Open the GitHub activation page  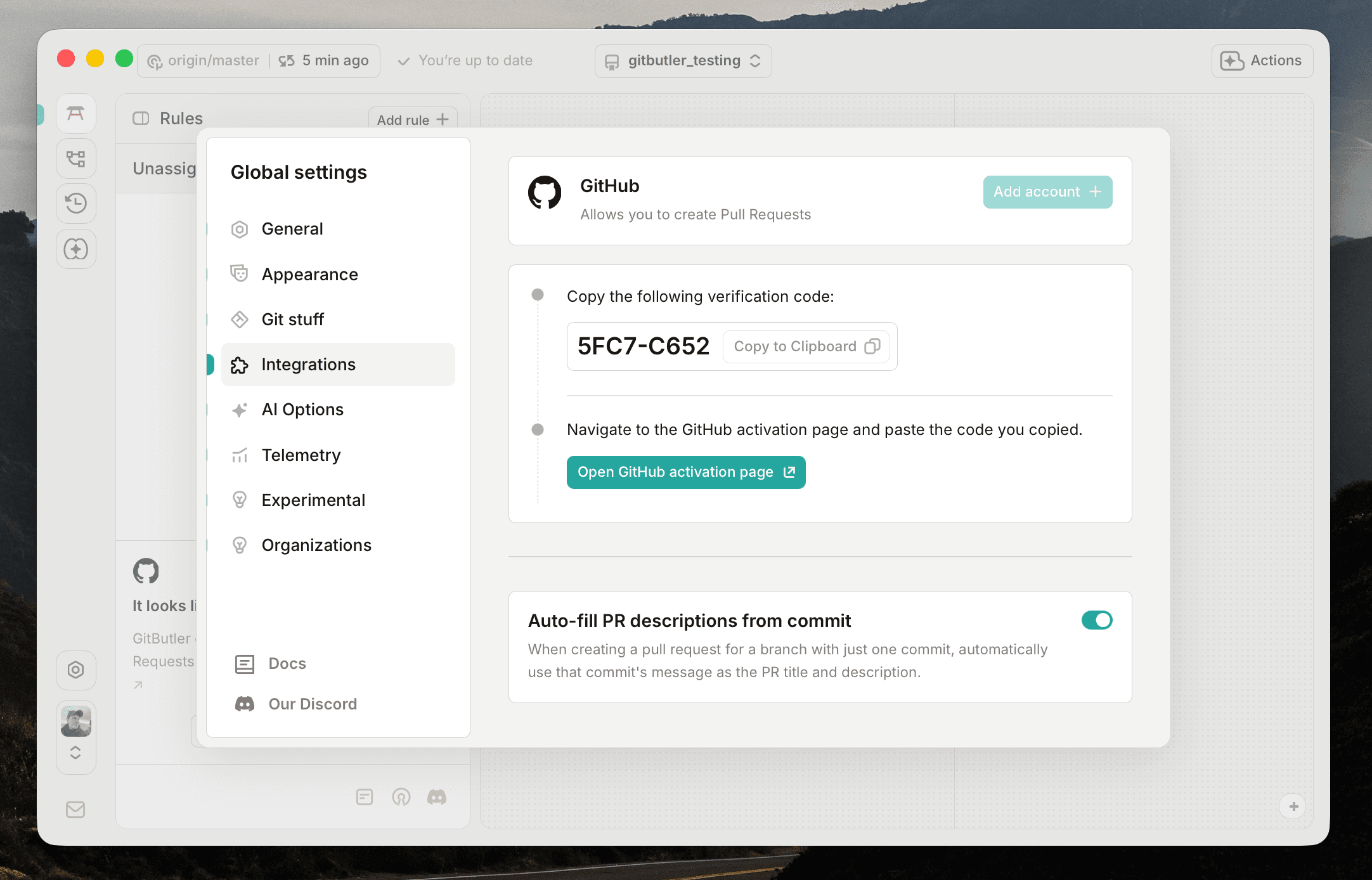(685, 472)
